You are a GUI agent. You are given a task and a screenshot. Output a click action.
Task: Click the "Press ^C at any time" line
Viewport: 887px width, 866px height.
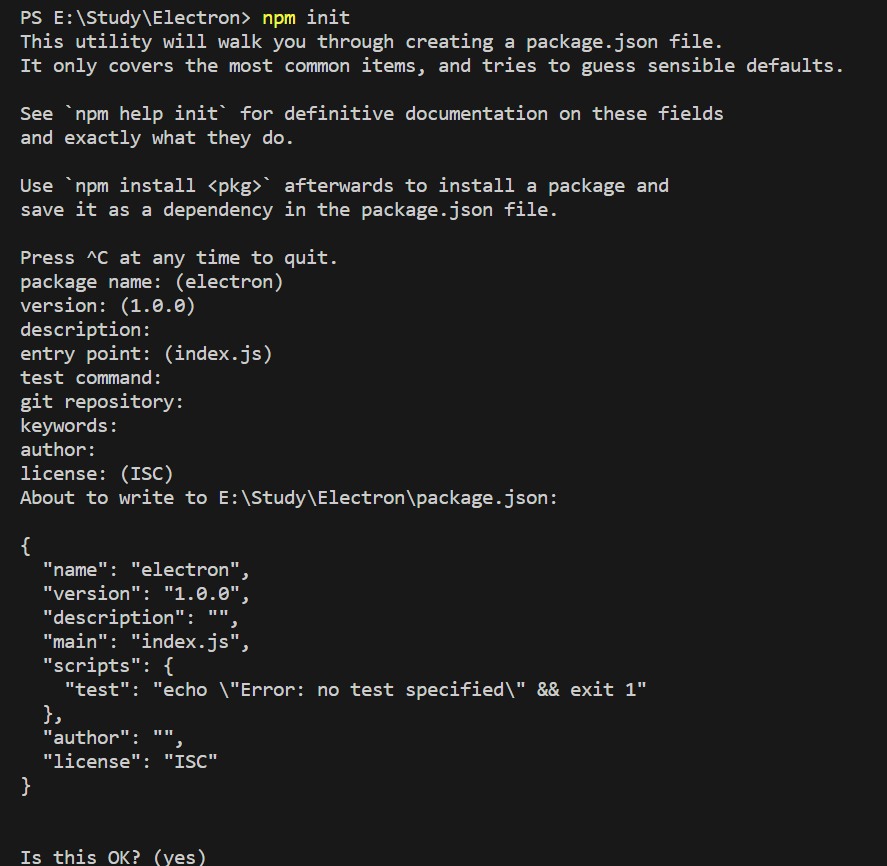(179, 258)
